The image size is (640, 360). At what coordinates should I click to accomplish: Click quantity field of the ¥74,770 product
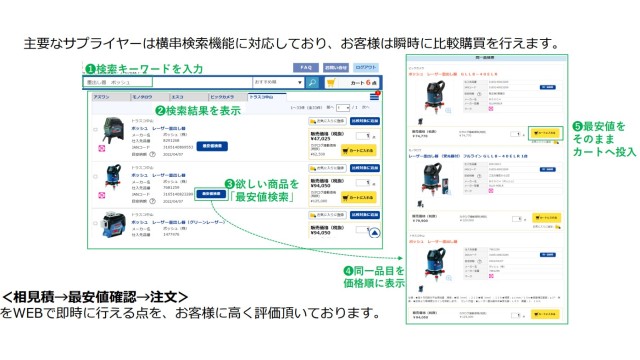[516, 134]
